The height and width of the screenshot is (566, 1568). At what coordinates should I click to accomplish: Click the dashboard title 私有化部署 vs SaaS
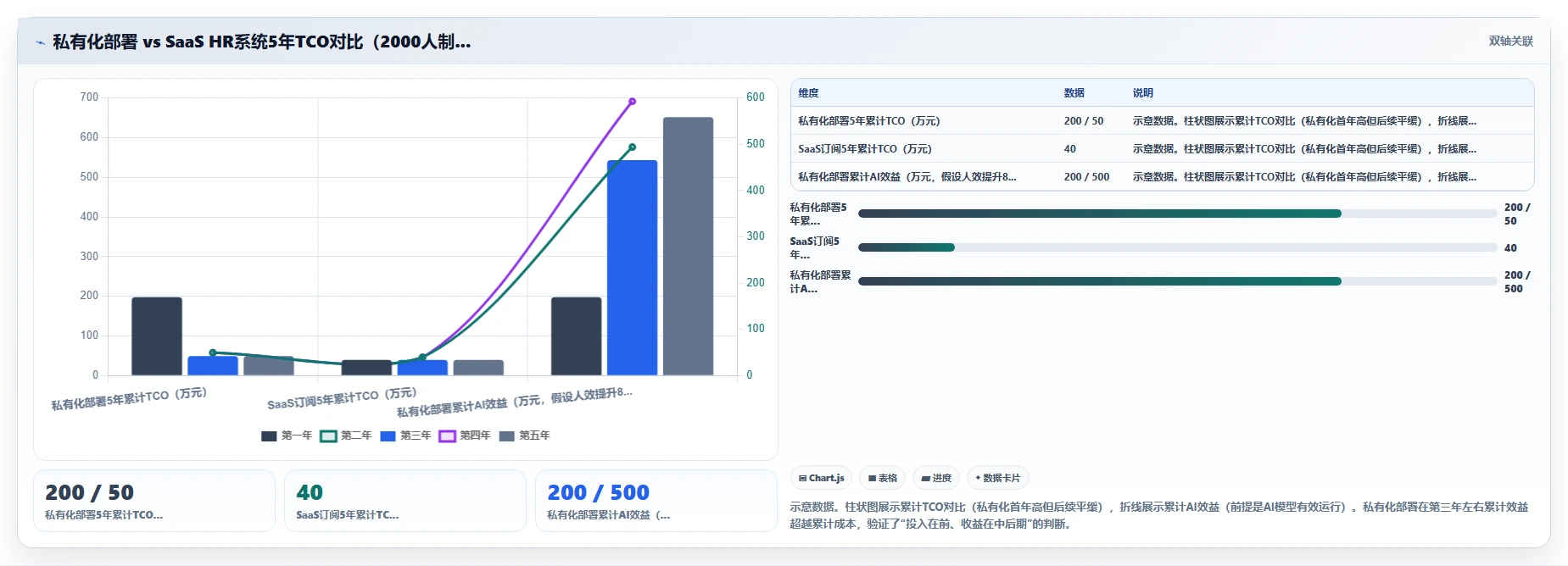pos(261,42)
